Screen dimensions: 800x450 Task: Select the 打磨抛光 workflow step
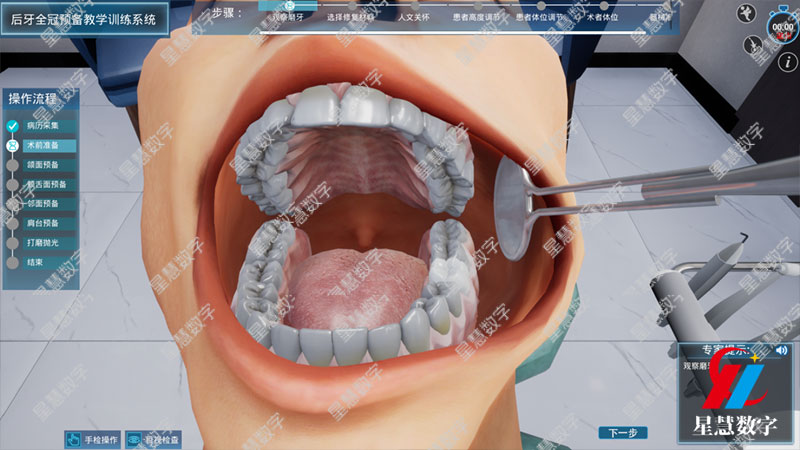pyautogui.click(x=44, y=242)
